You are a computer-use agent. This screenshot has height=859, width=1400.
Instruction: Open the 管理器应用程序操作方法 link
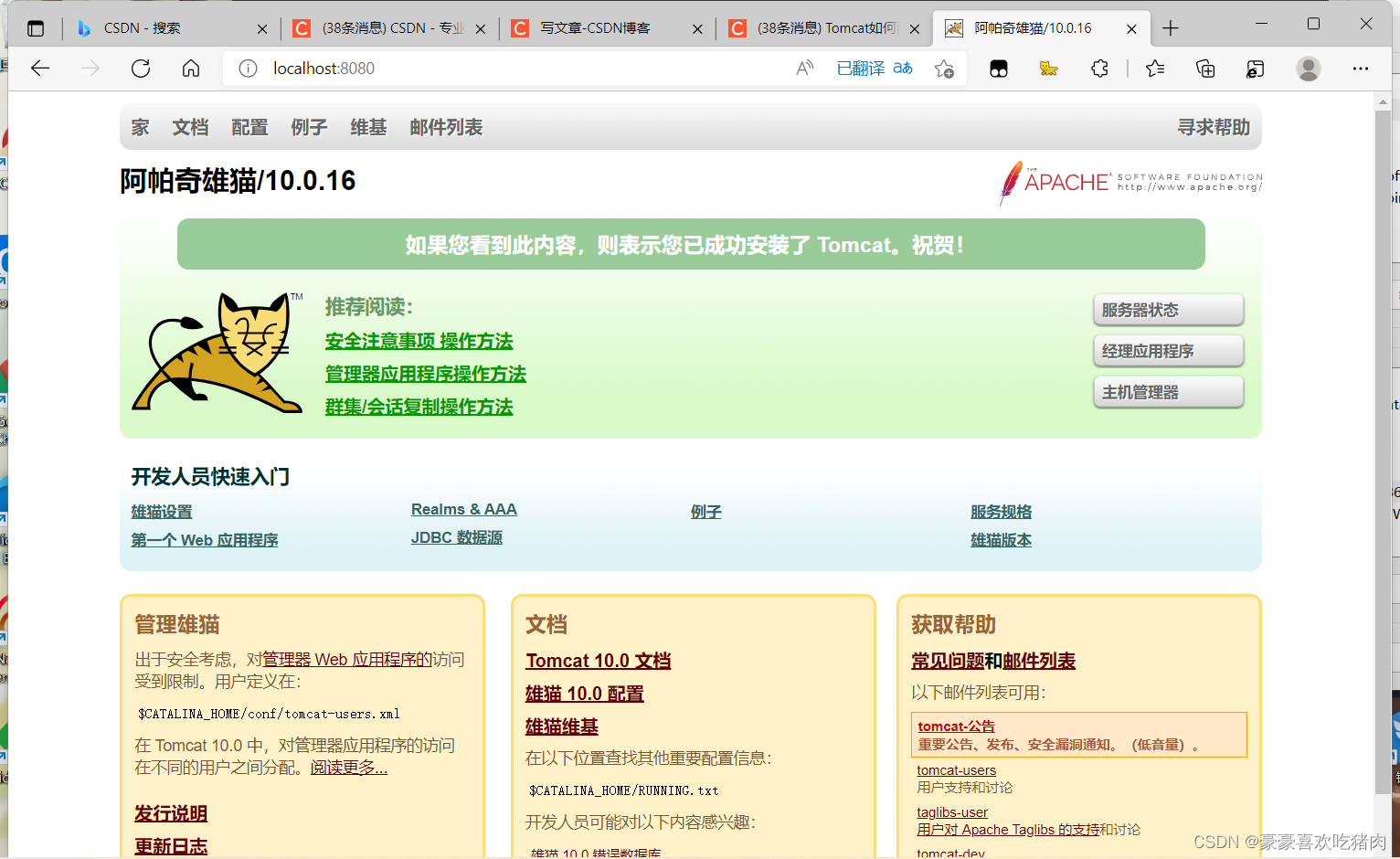click(x=426, y=374)
